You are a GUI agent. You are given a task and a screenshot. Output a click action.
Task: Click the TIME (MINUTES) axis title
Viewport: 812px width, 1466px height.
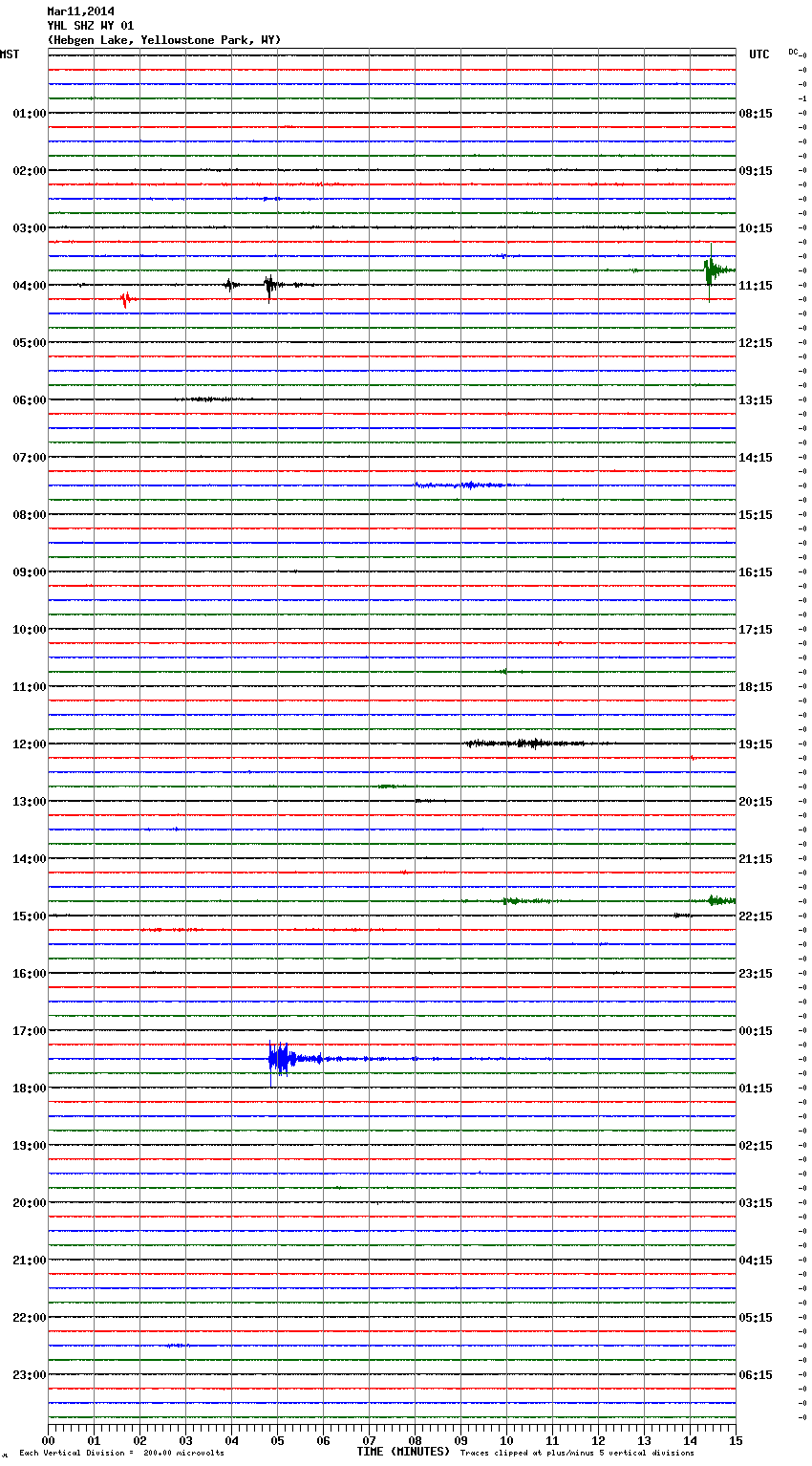403,1452
